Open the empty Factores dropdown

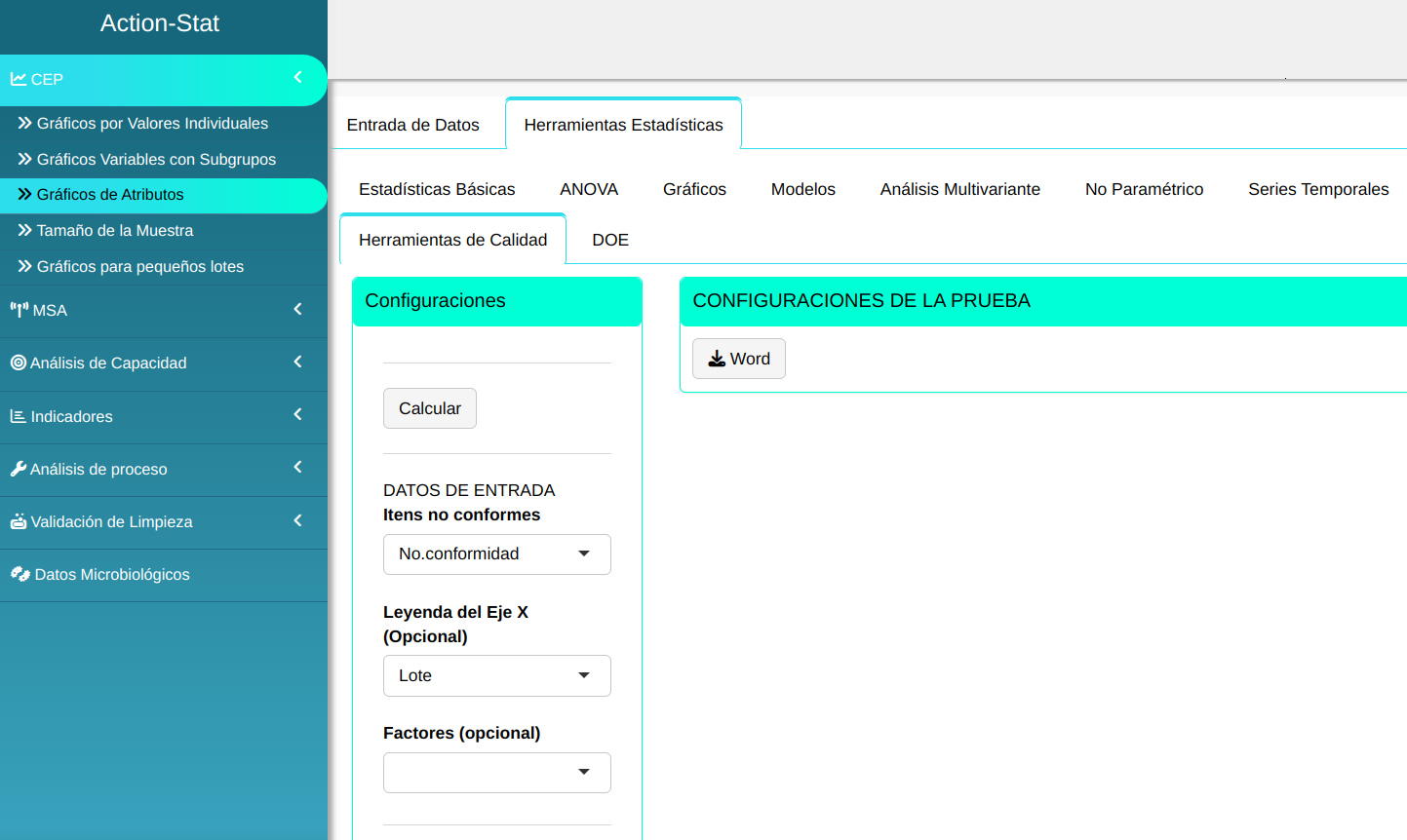[496, 772]
